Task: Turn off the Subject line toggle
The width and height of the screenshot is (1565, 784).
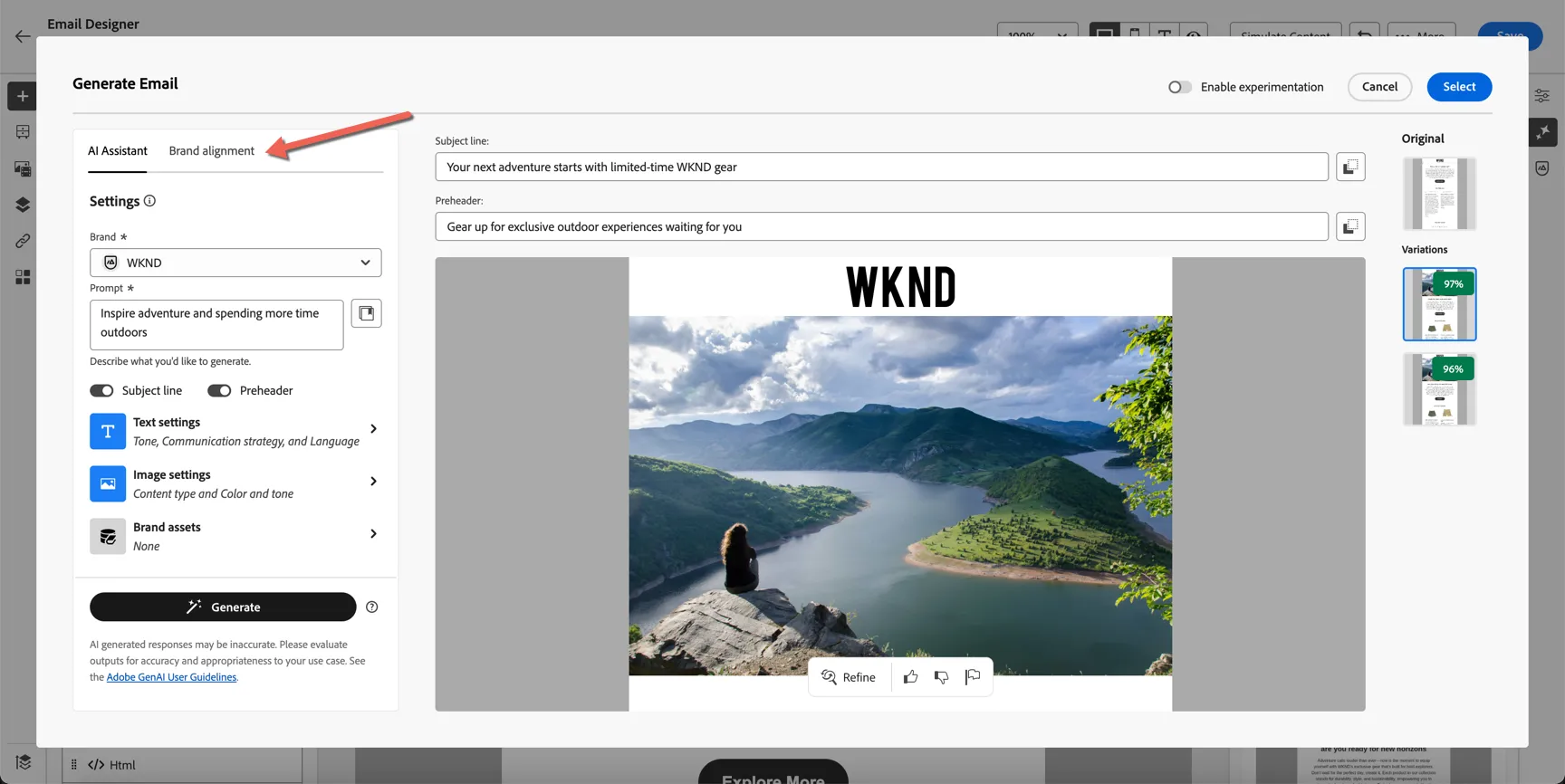Action: 101,391
